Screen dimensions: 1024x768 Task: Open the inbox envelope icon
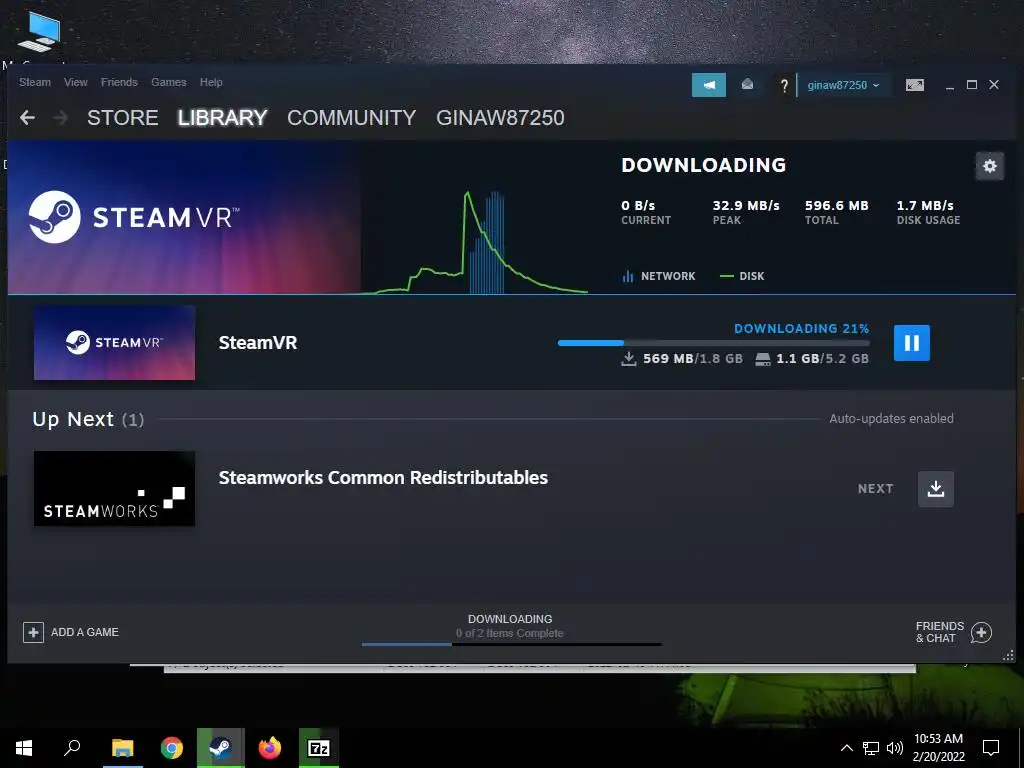click(x=748, y=85)
